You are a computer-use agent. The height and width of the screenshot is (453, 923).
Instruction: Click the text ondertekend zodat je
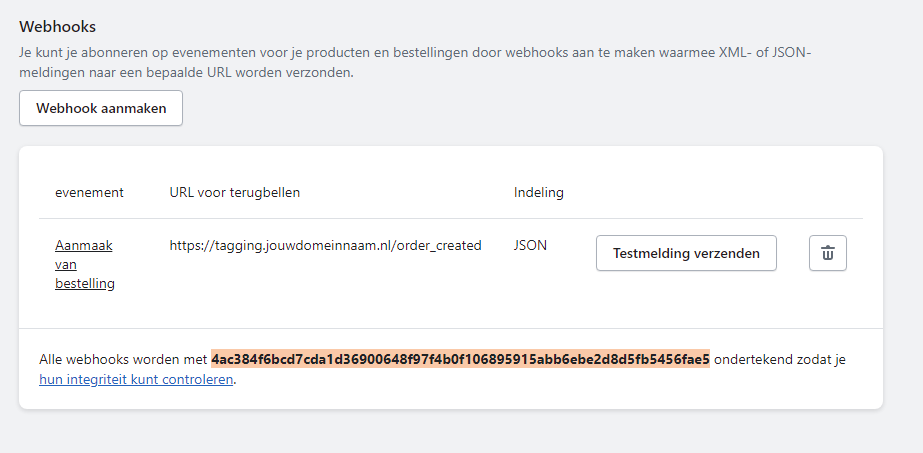pyautogui.click(x=779, y=359)
